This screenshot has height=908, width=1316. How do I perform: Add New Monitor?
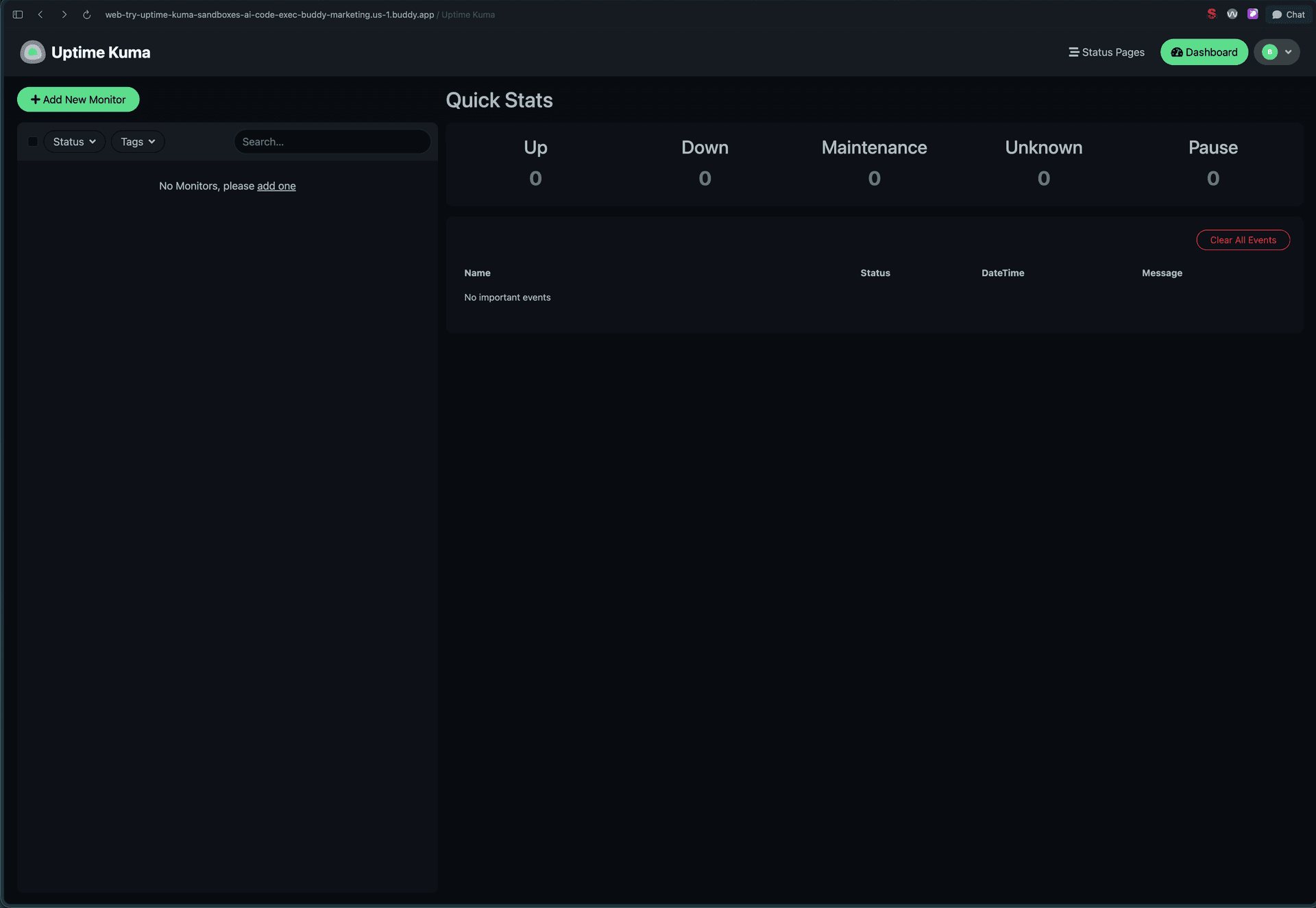click(x=78, y=99)
